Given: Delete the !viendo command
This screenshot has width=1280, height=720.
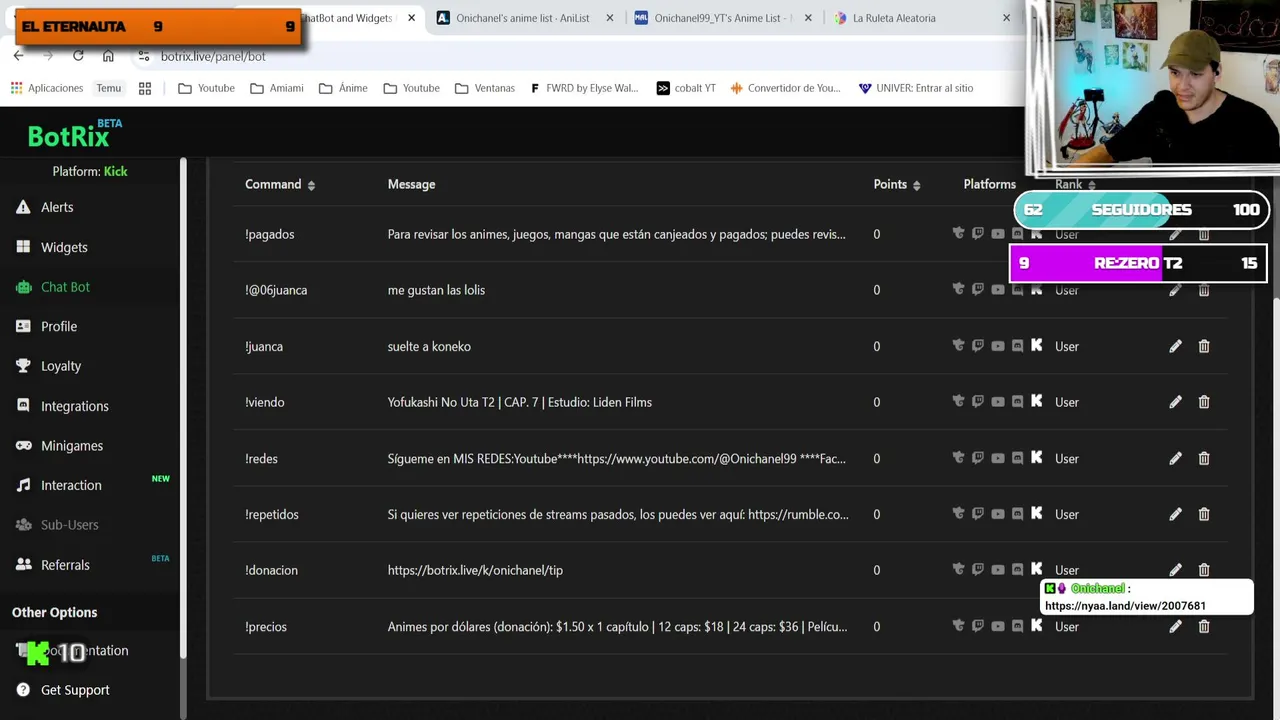Looking at the screenshot, I should tap(1204, 402).
